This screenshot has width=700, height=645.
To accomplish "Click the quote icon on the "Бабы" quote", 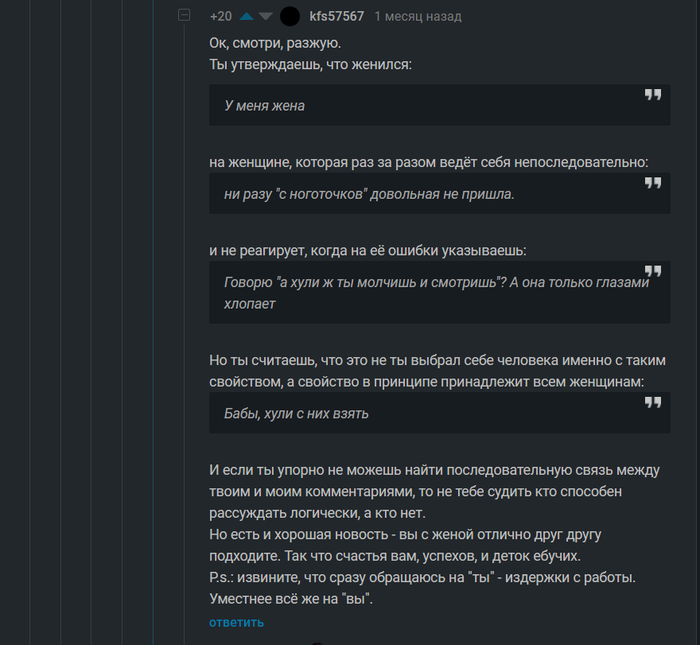I will point(652,402).
